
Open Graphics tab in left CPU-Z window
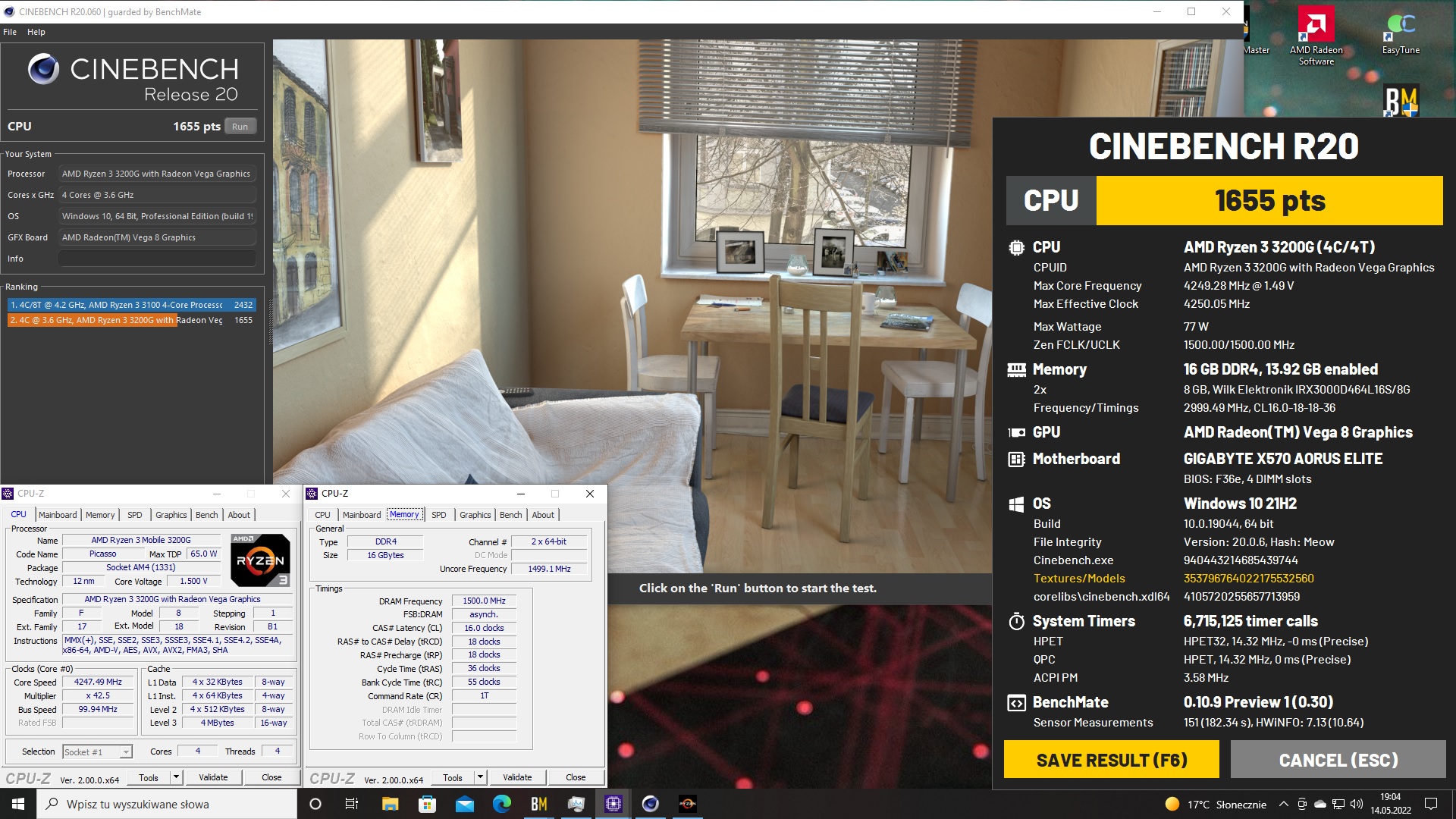[x=171, y=515]
